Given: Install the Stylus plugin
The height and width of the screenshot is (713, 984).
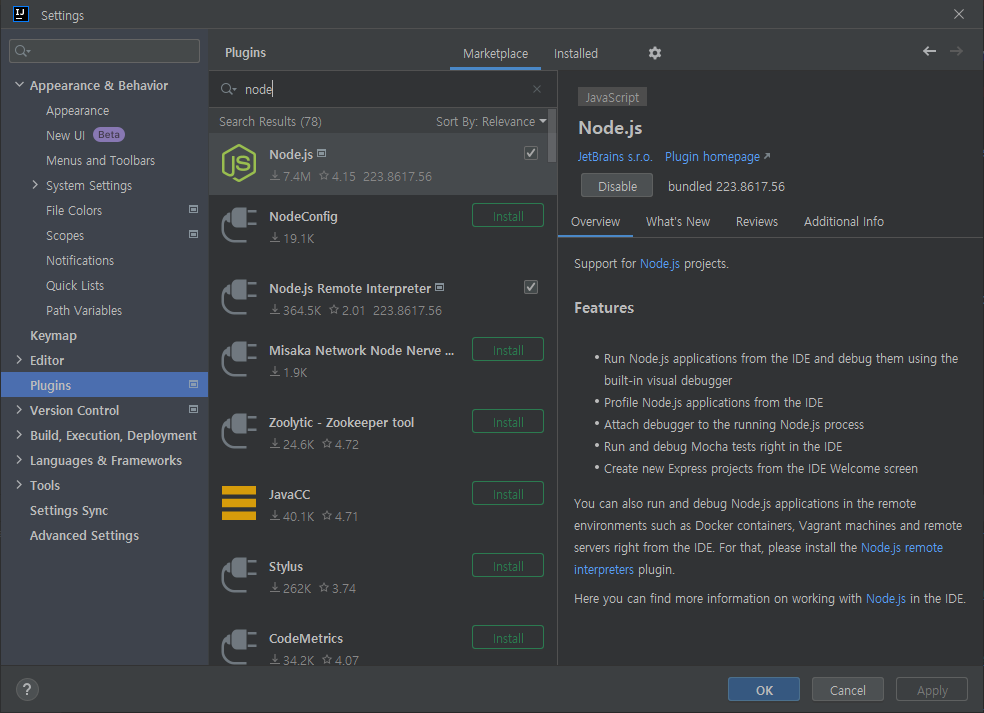Looking at the screenshot, I should 508,566.
